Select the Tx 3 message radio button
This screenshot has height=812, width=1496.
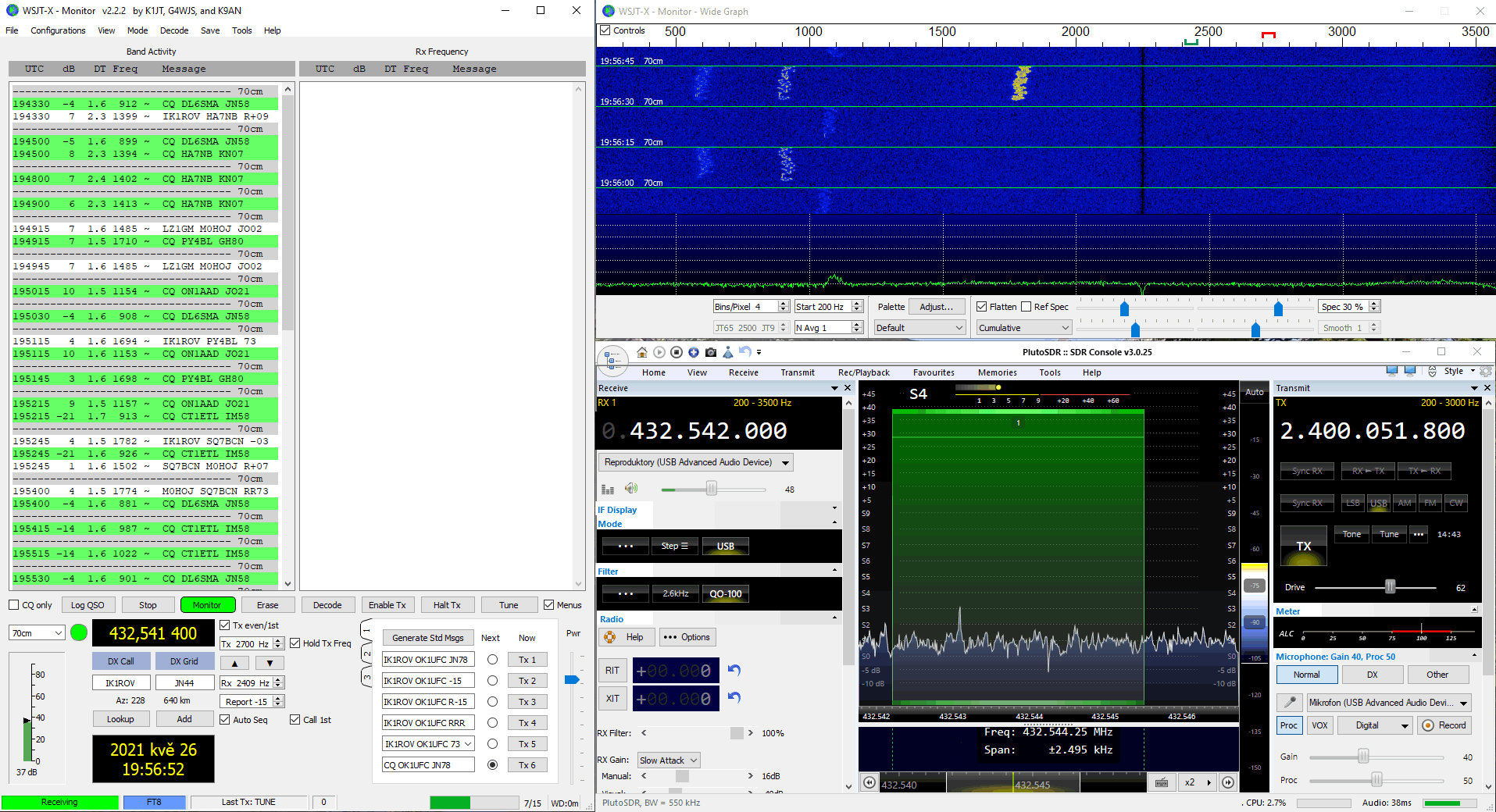tap(492, 702)
